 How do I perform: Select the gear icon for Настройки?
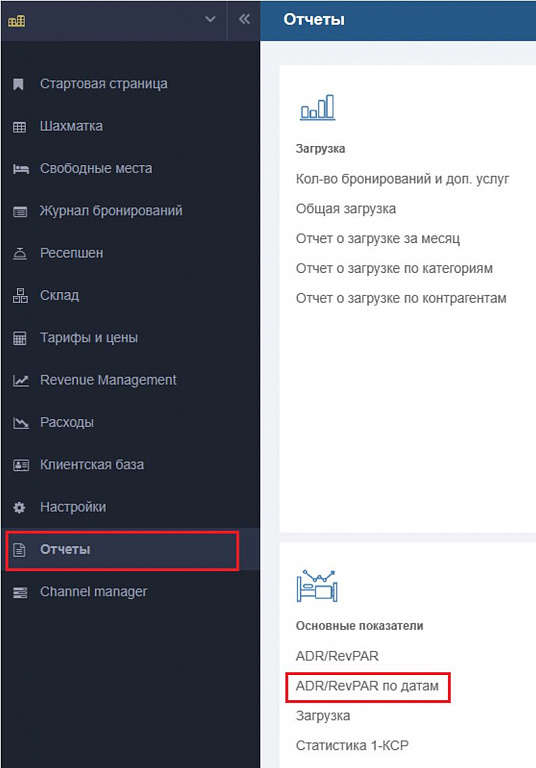pos(19,507)
